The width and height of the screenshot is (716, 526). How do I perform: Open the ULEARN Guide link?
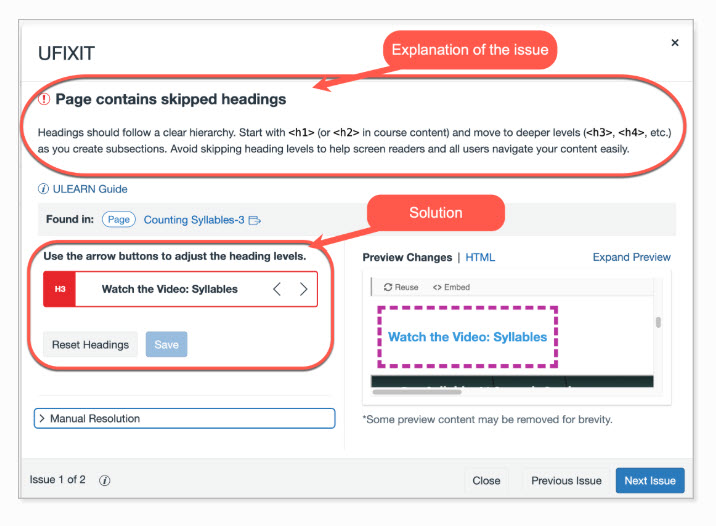tap(90, 189)
